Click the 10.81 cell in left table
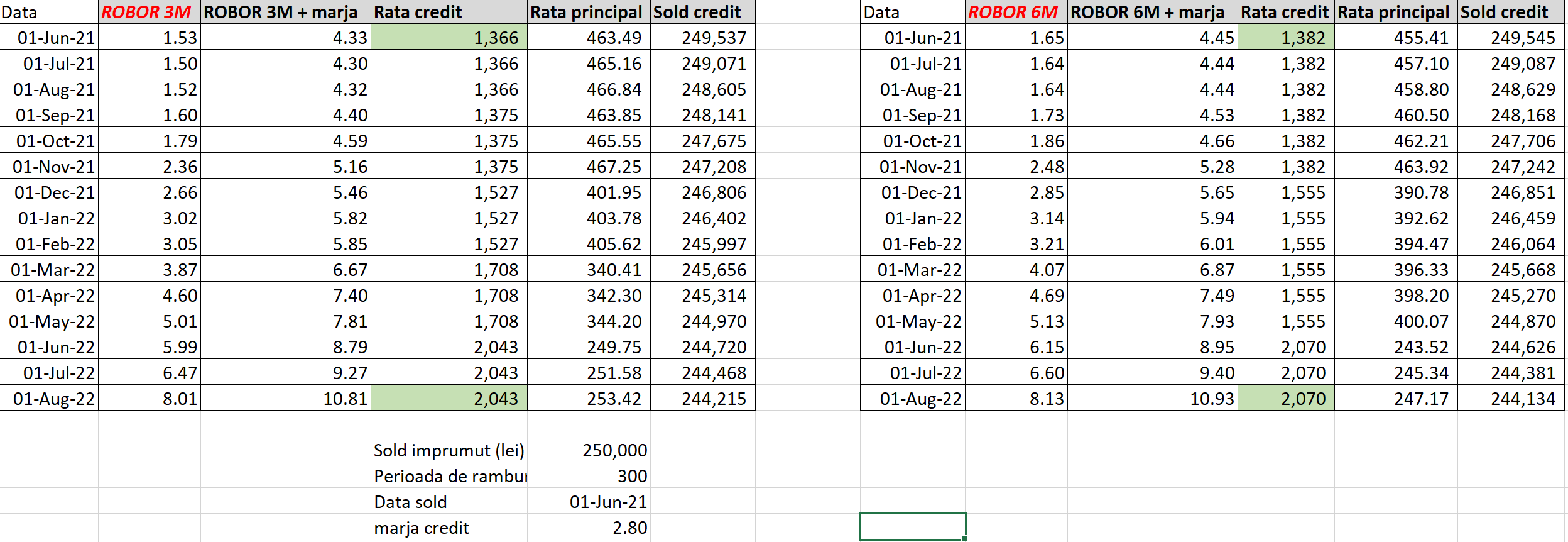The width and height of the screenshot is (1568, 542). 285,399
